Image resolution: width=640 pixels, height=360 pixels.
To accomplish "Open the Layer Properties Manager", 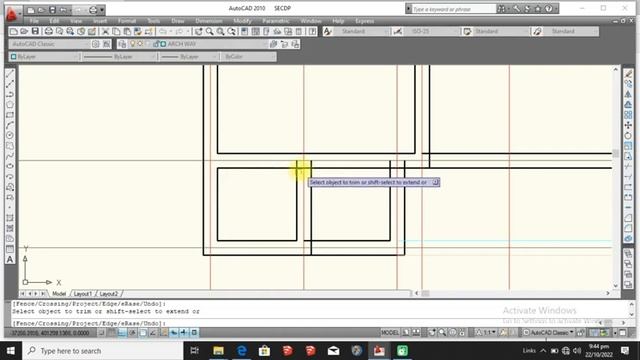I will pos(122,44).
